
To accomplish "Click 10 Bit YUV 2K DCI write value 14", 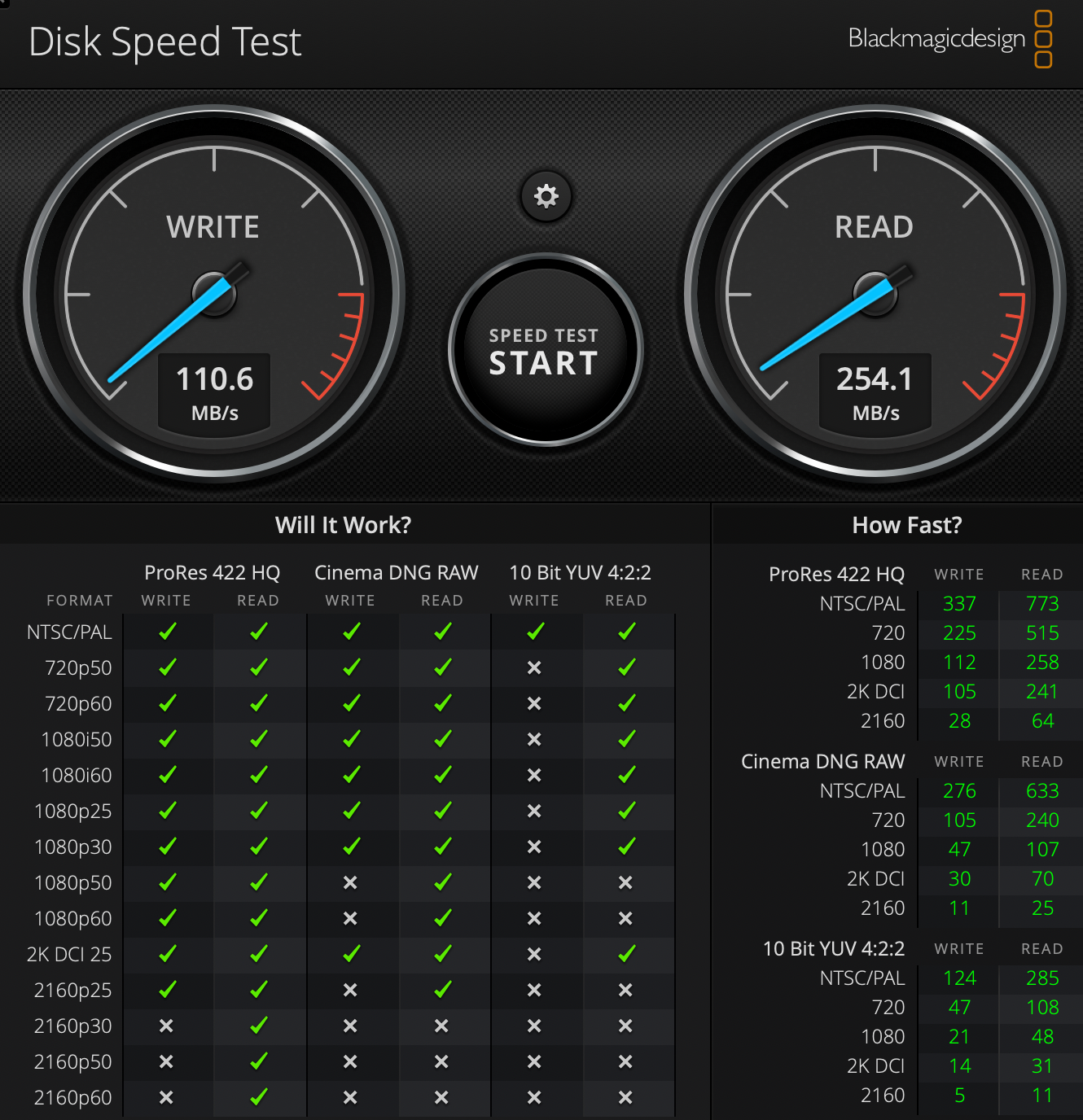I will (x=960, y=1066).
